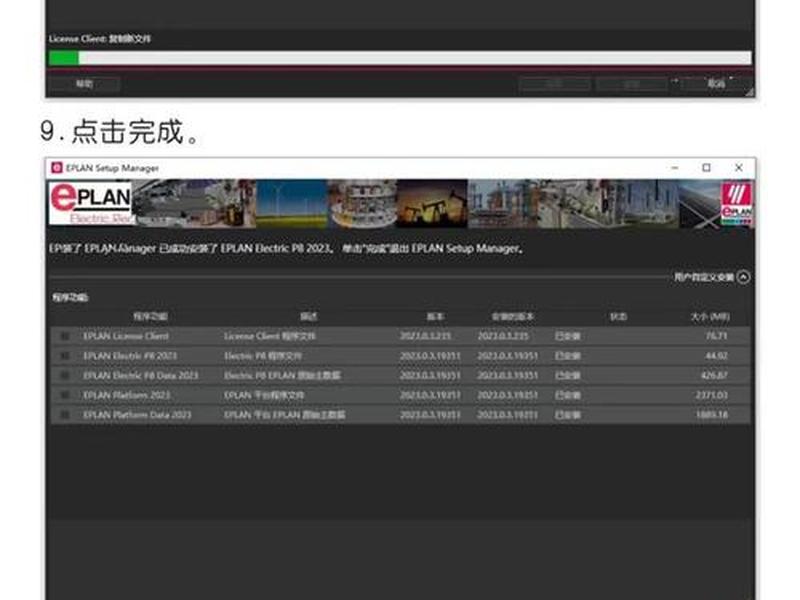Click the 1889.18 size value
This screenshot has width=800, height=600.
pos(712,415)
